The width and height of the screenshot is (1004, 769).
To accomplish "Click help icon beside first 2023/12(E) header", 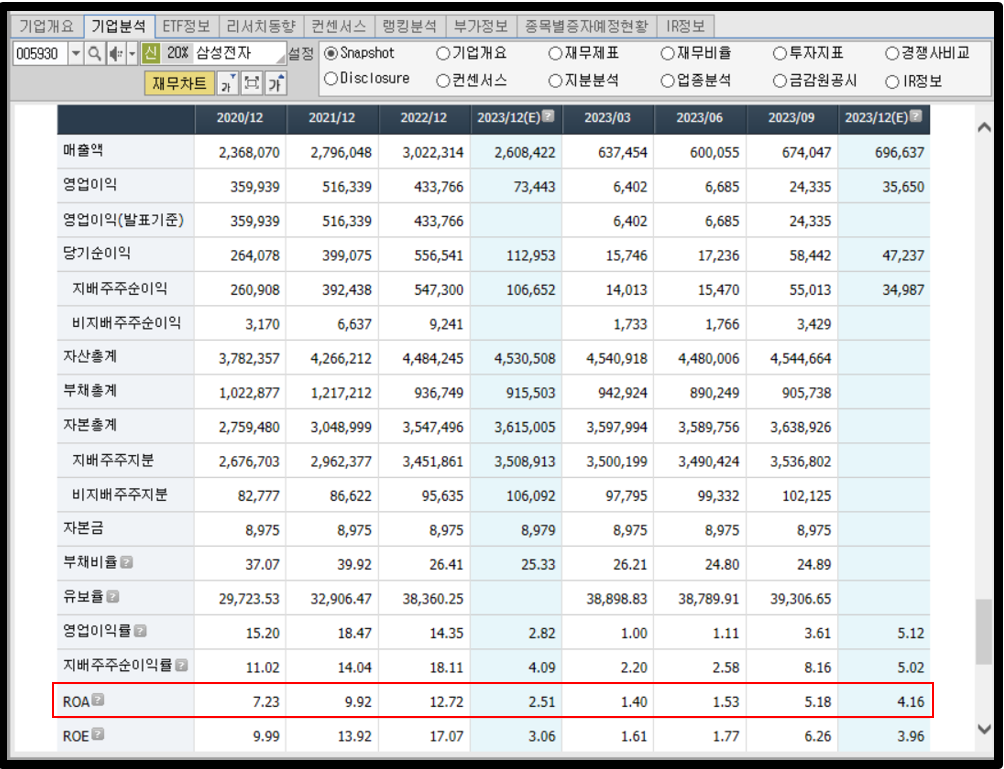I will [548, 116].
